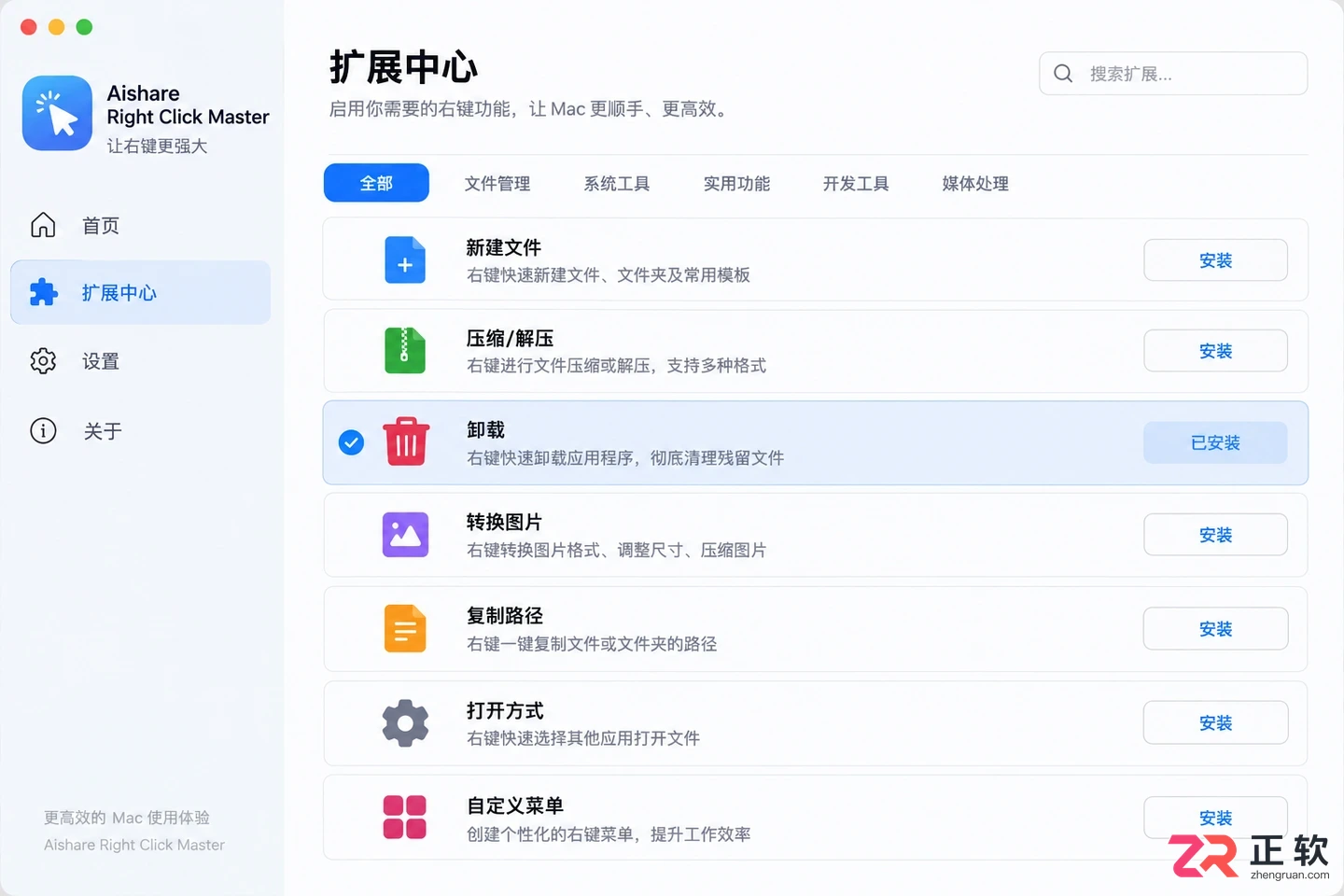Open the 关于 info icon

click(43, 430)
